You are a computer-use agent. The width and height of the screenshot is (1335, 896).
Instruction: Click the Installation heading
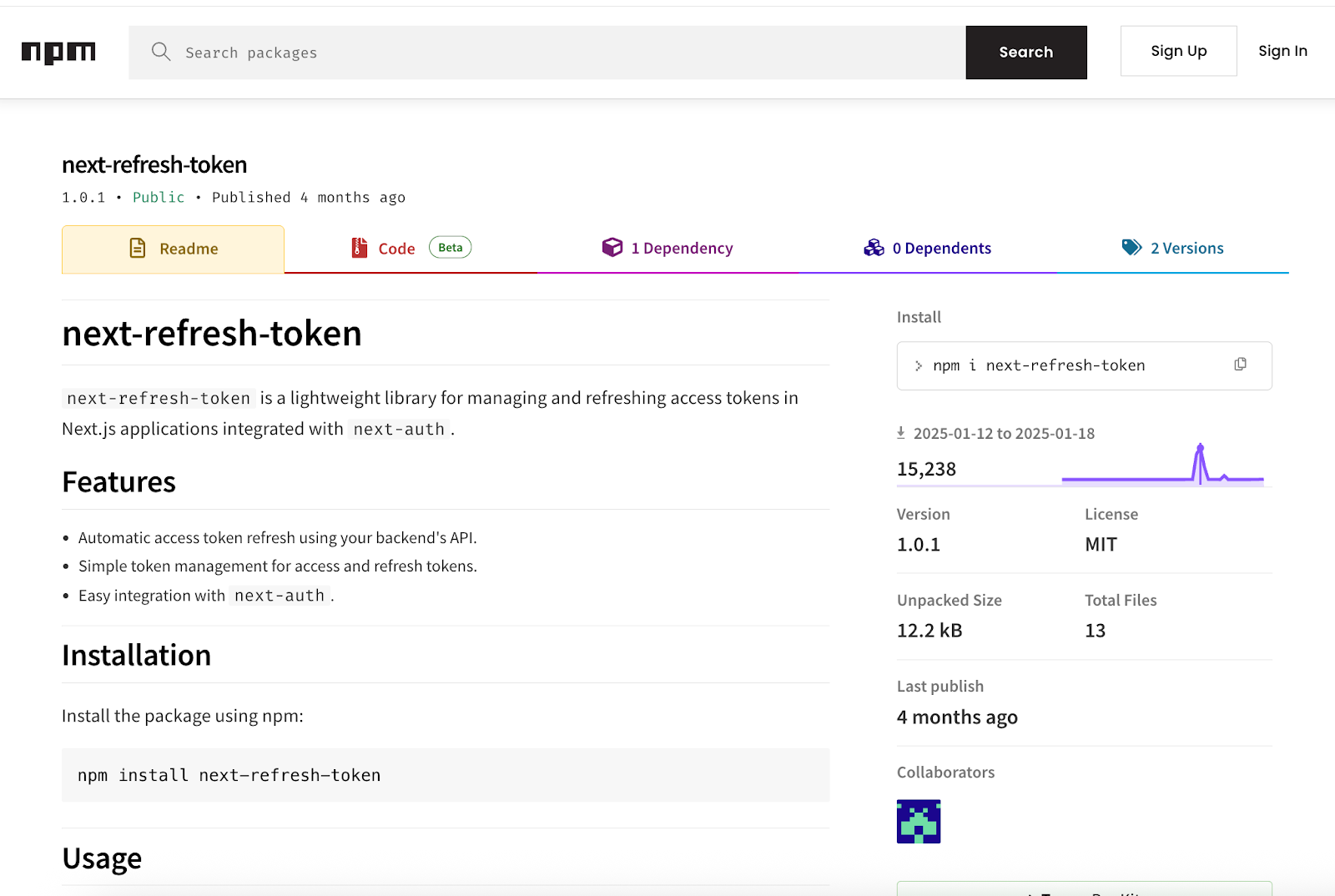point(136,656)
